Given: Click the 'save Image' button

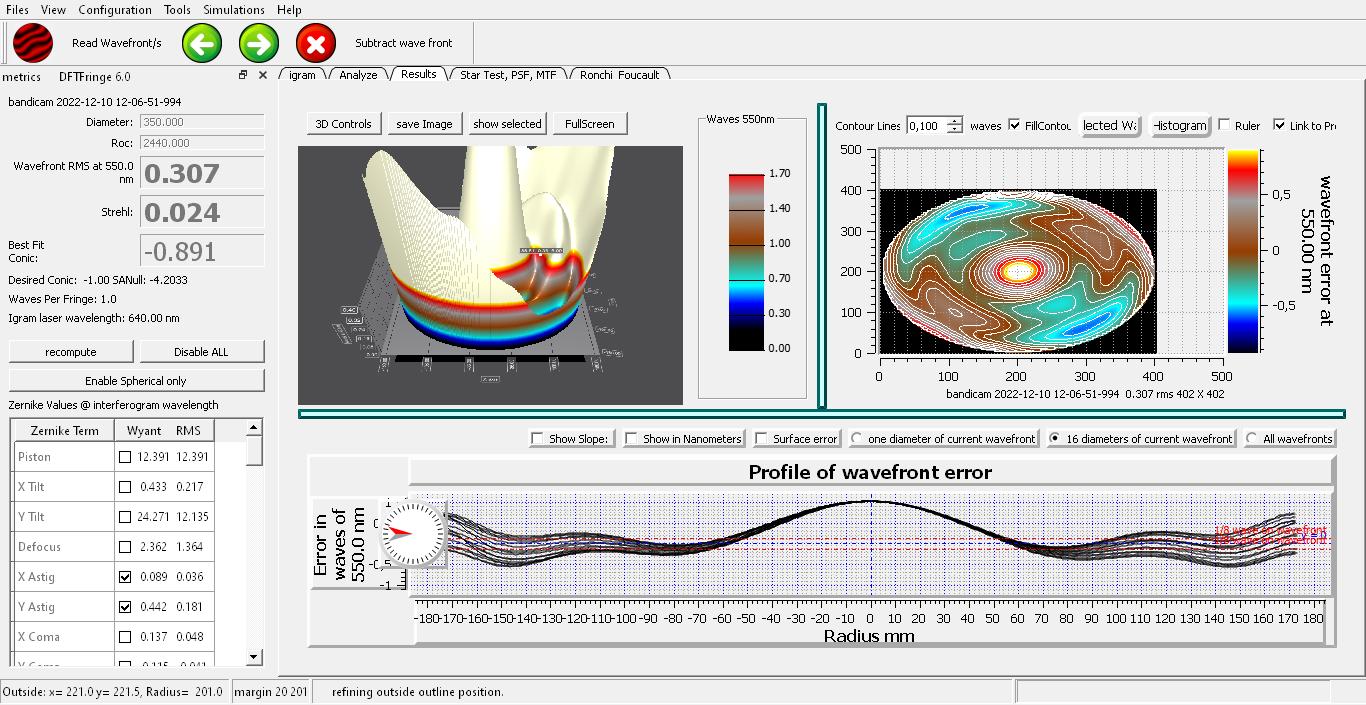Looking at the screenshot, I should [424, 124].
